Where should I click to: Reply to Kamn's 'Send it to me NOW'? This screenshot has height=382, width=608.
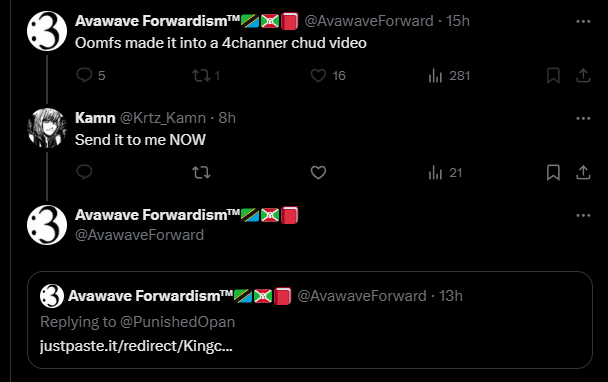click(84, 172)
